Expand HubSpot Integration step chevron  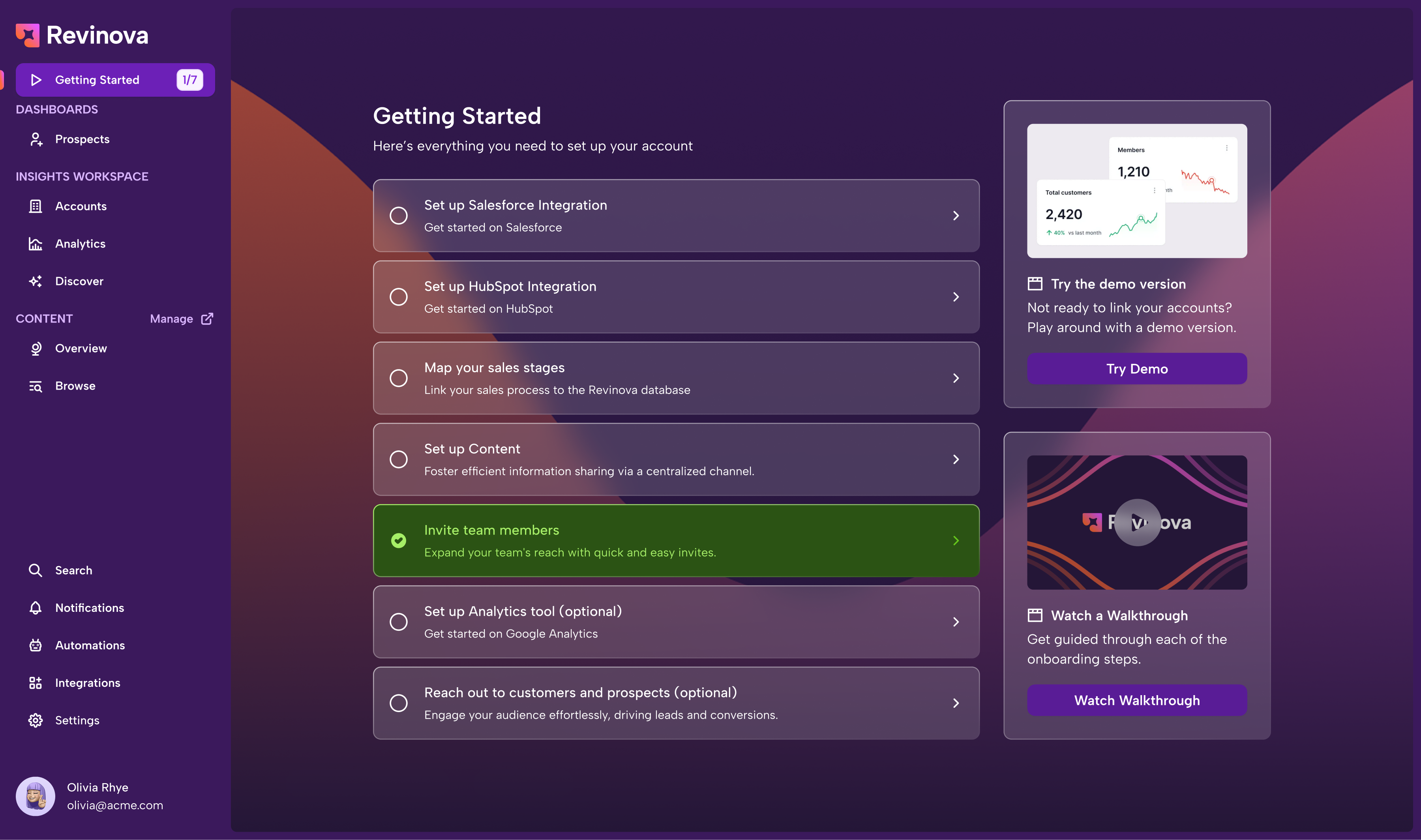point(956,296)
